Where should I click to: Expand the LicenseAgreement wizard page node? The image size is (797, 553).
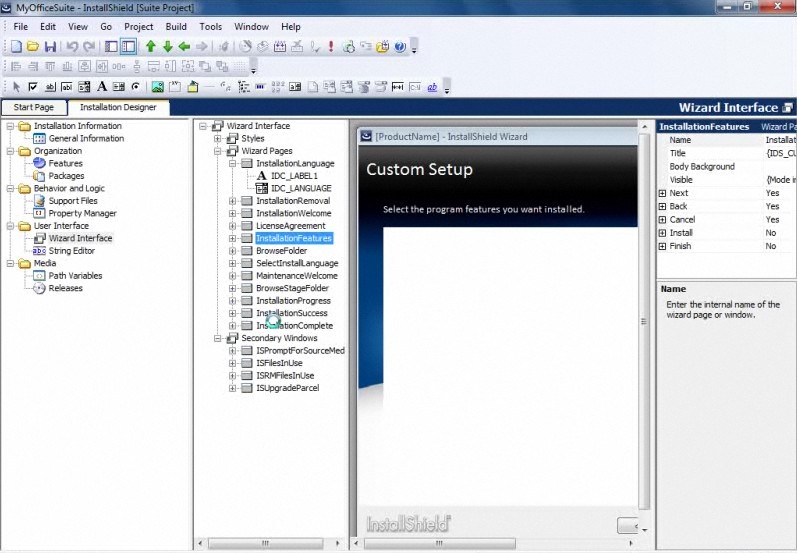(233, 226)
